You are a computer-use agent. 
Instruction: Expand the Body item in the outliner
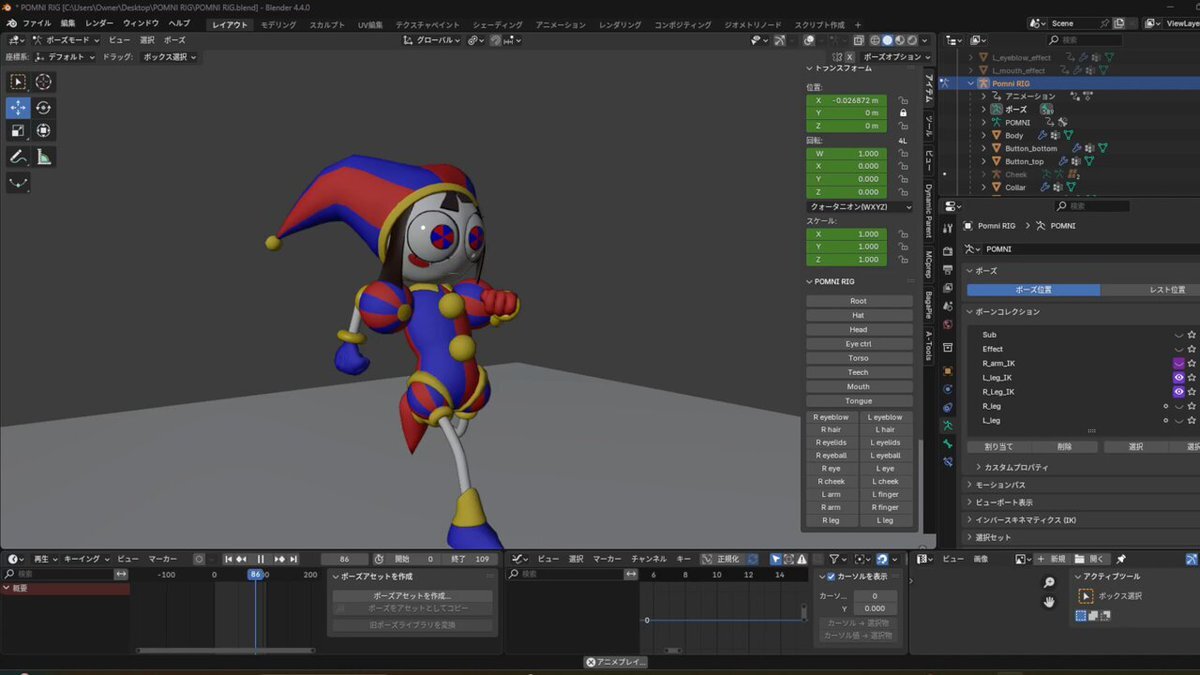(x=983, y=135)
